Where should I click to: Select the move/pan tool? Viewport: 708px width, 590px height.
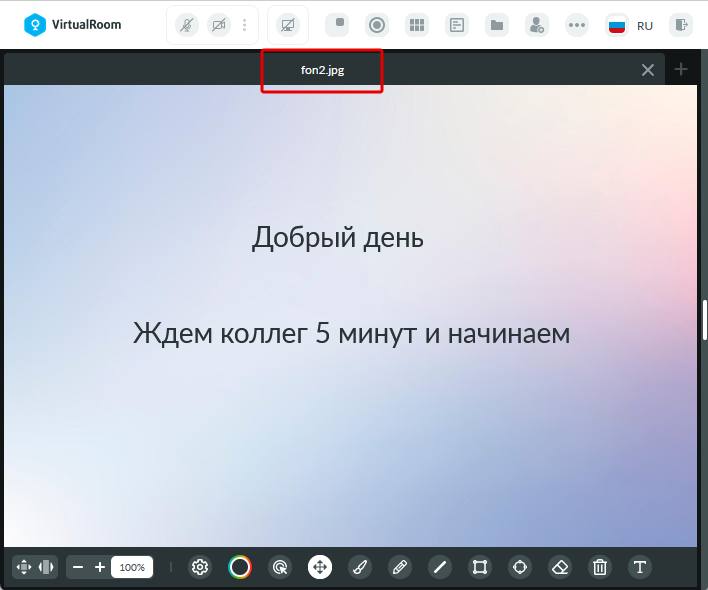320,567
